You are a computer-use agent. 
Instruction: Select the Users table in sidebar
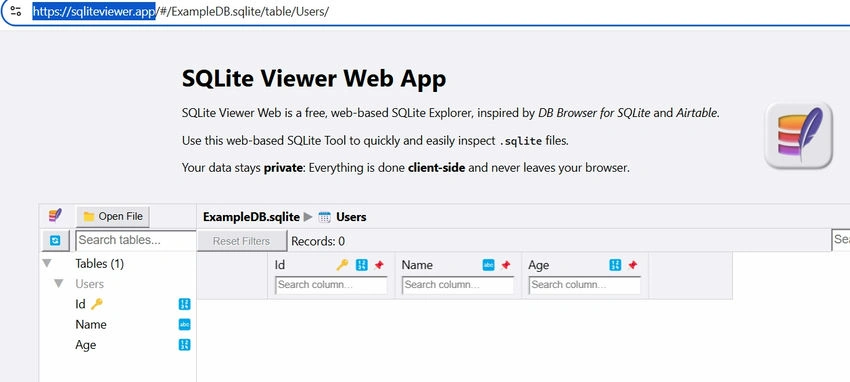[89, 284]
